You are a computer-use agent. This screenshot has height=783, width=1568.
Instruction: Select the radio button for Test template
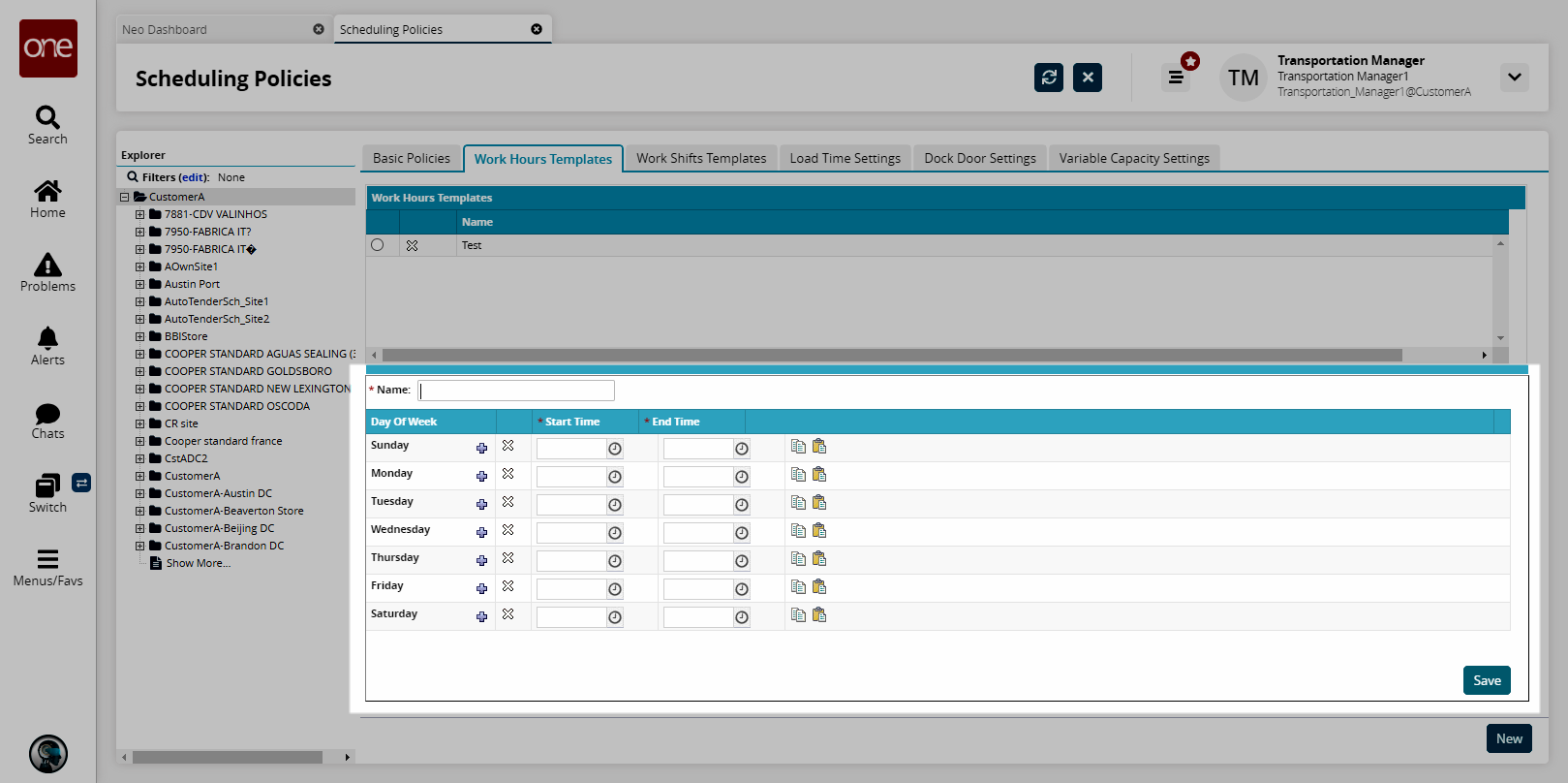click(378, 245)
